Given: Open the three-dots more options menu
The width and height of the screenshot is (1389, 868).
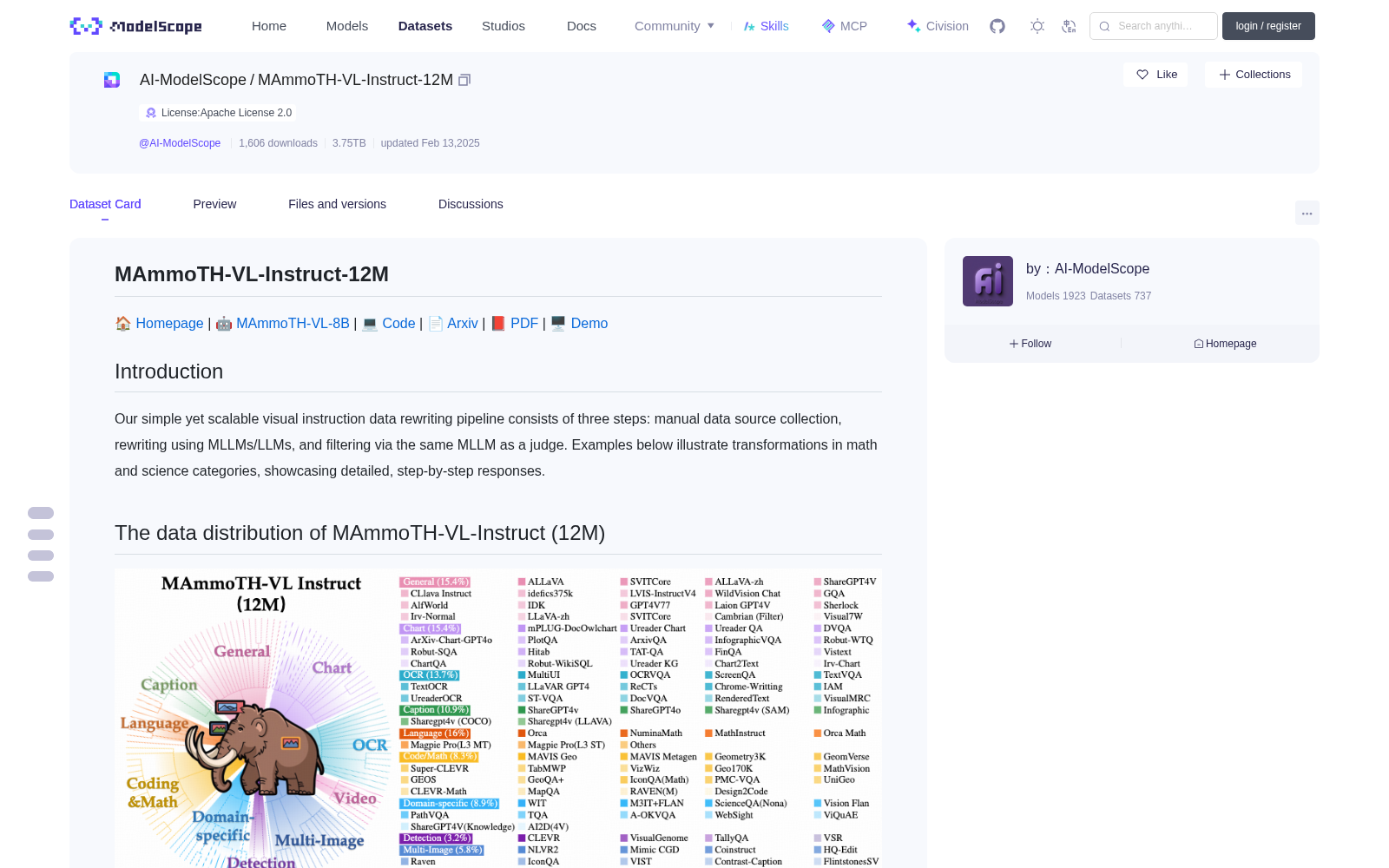Looking at the screenshot, I should point(1307,213).
